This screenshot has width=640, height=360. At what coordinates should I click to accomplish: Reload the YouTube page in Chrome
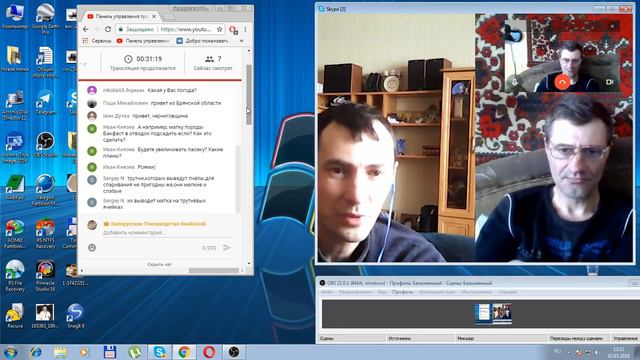coord(108,29)
